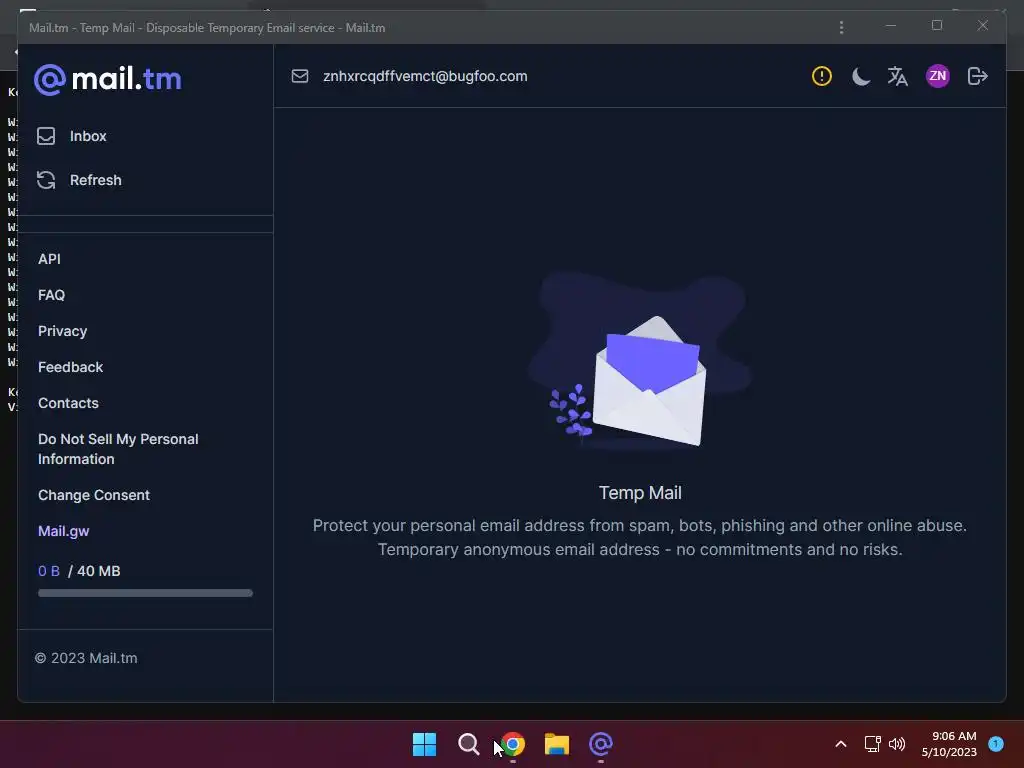Open the API link
Image resolution: width=1024 pixels, height=768 pixels.
coord(49,259)
